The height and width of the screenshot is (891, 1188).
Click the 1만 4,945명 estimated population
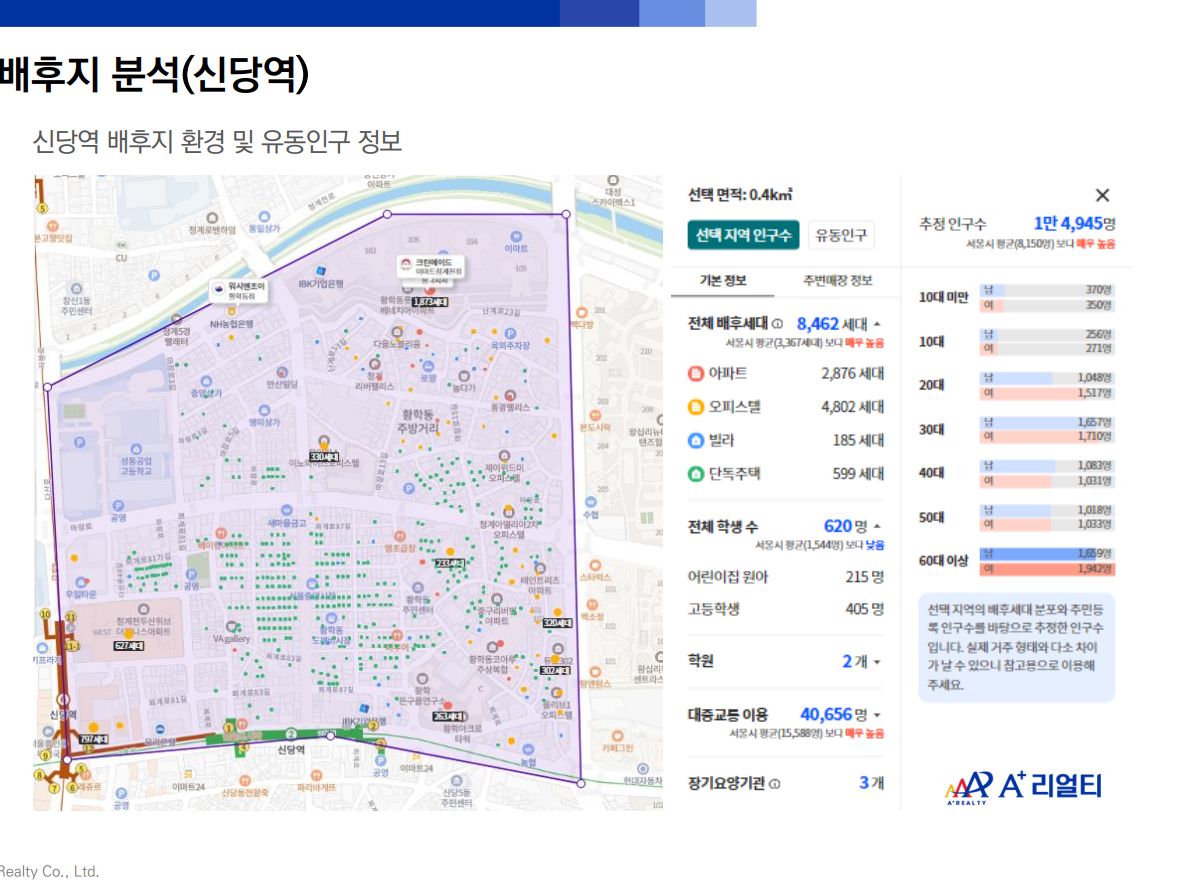pyautogui.click(x=1074, y=224)
